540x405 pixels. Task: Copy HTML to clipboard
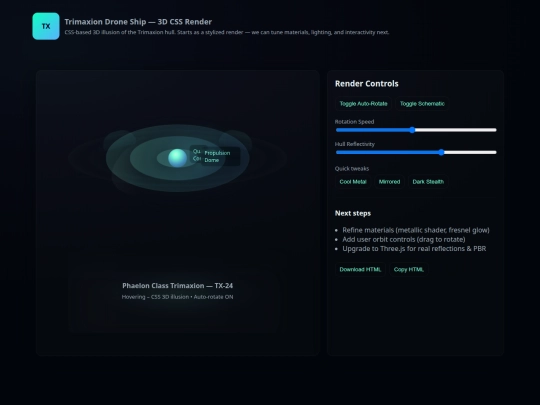tap(408, 269)
